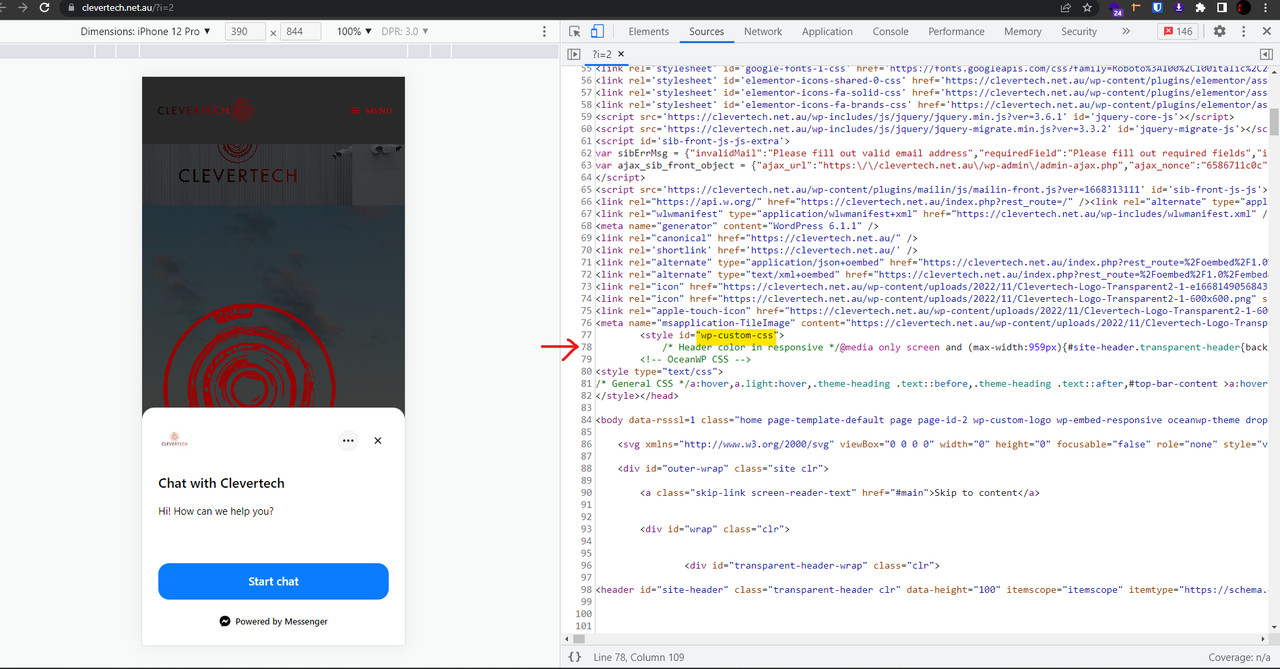The height and width of the screenshot is (669, 1280).
Task: Click the Powered by Messenger link
Action: 273,621
